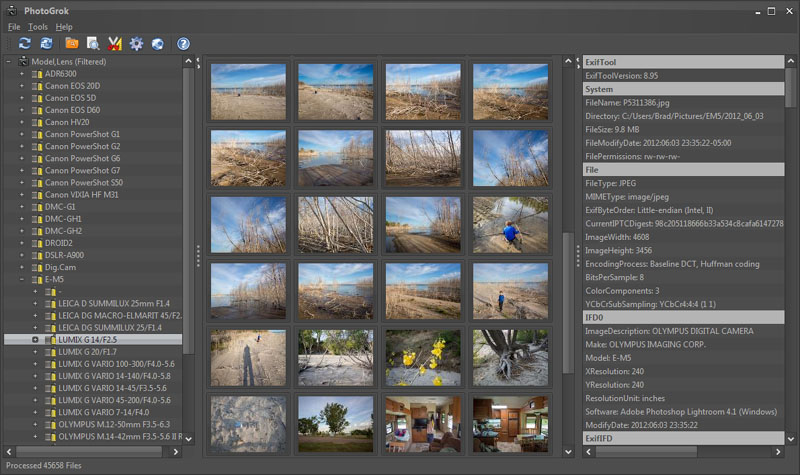Expand the selected LUMIX G 14/F2.5 node
The image size is (800, 475).
tap(35, 340)
